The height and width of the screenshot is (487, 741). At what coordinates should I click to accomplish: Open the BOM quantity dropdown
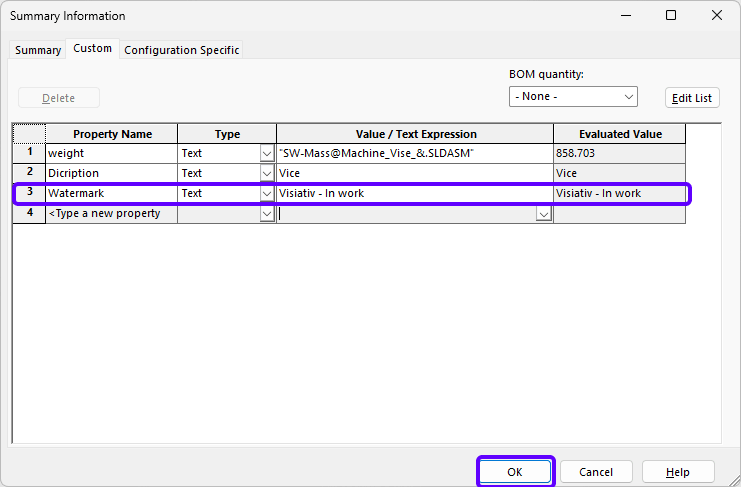[573, 96]
